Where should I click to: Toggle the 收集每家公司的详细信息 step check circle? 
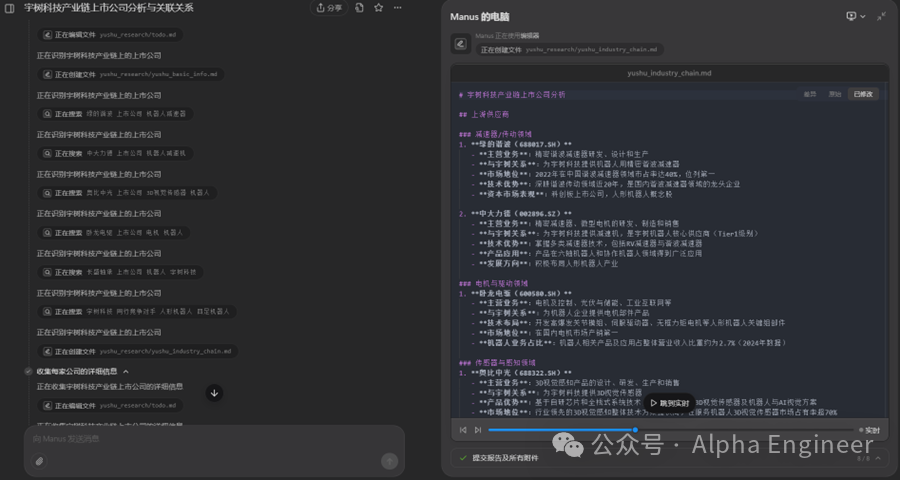[29, 371]
